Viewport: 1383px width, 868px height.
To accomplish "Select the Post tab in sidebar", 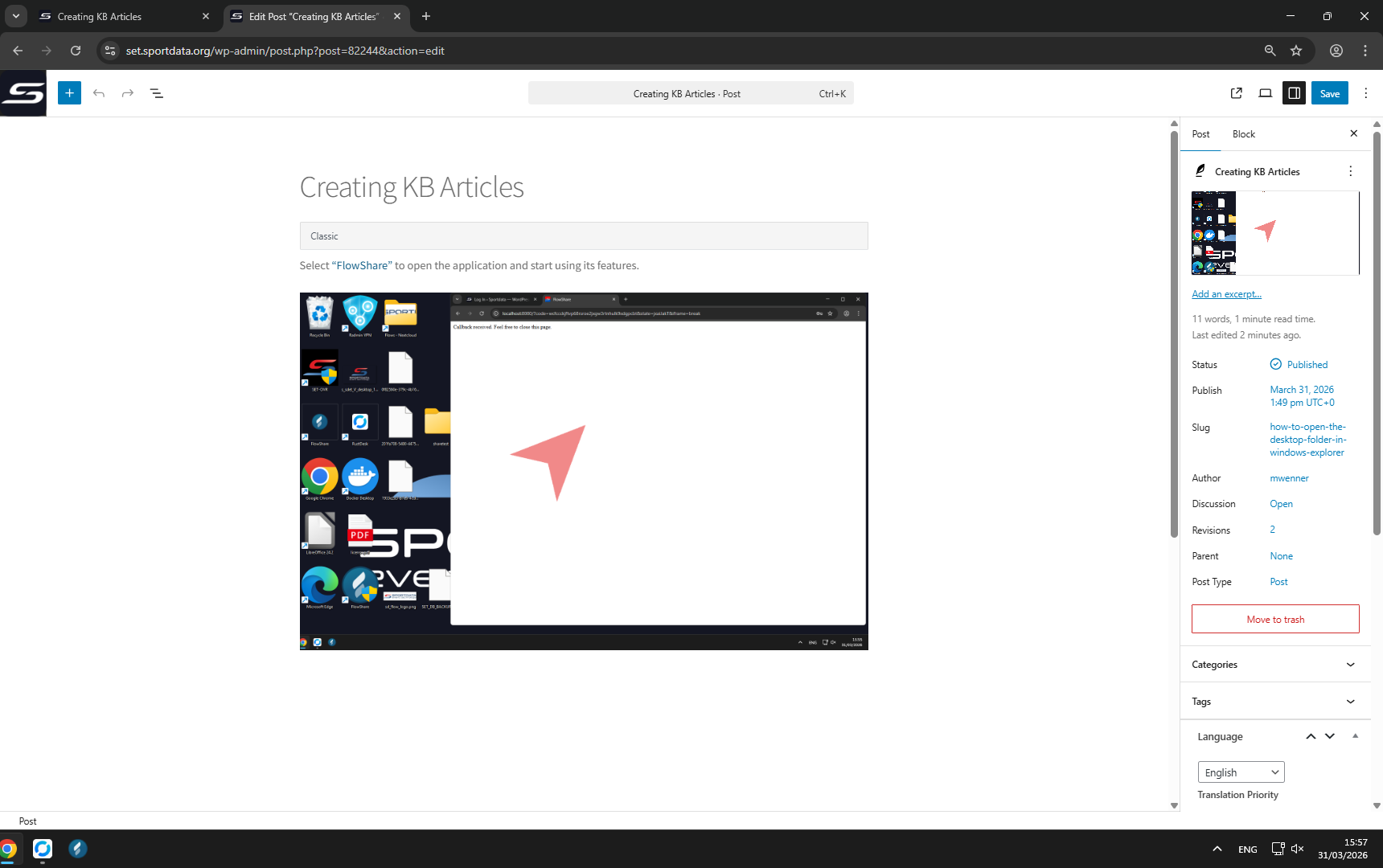I will click(x=1200, y=134).
